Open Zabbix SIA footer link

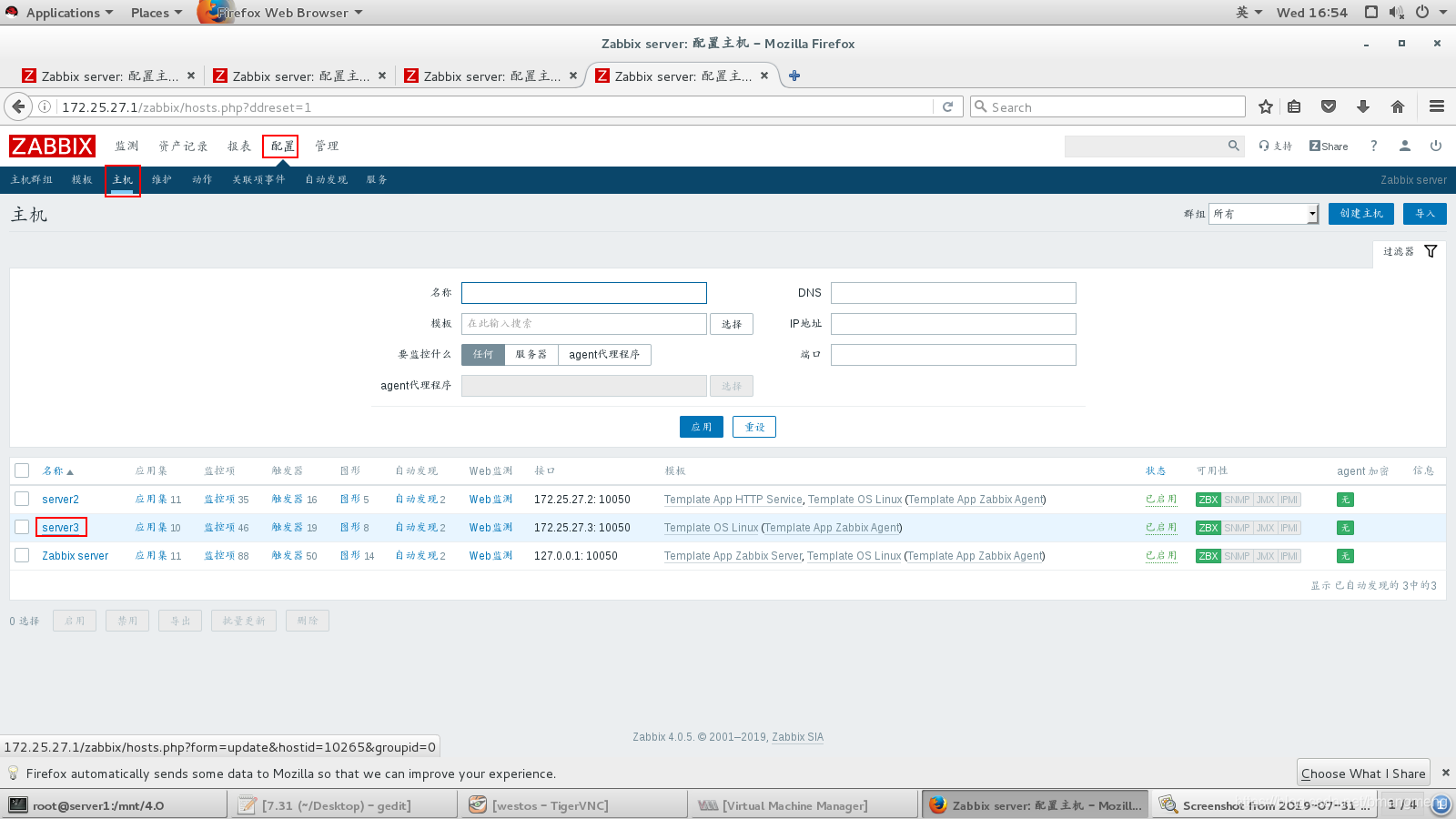tap(797, 737)
